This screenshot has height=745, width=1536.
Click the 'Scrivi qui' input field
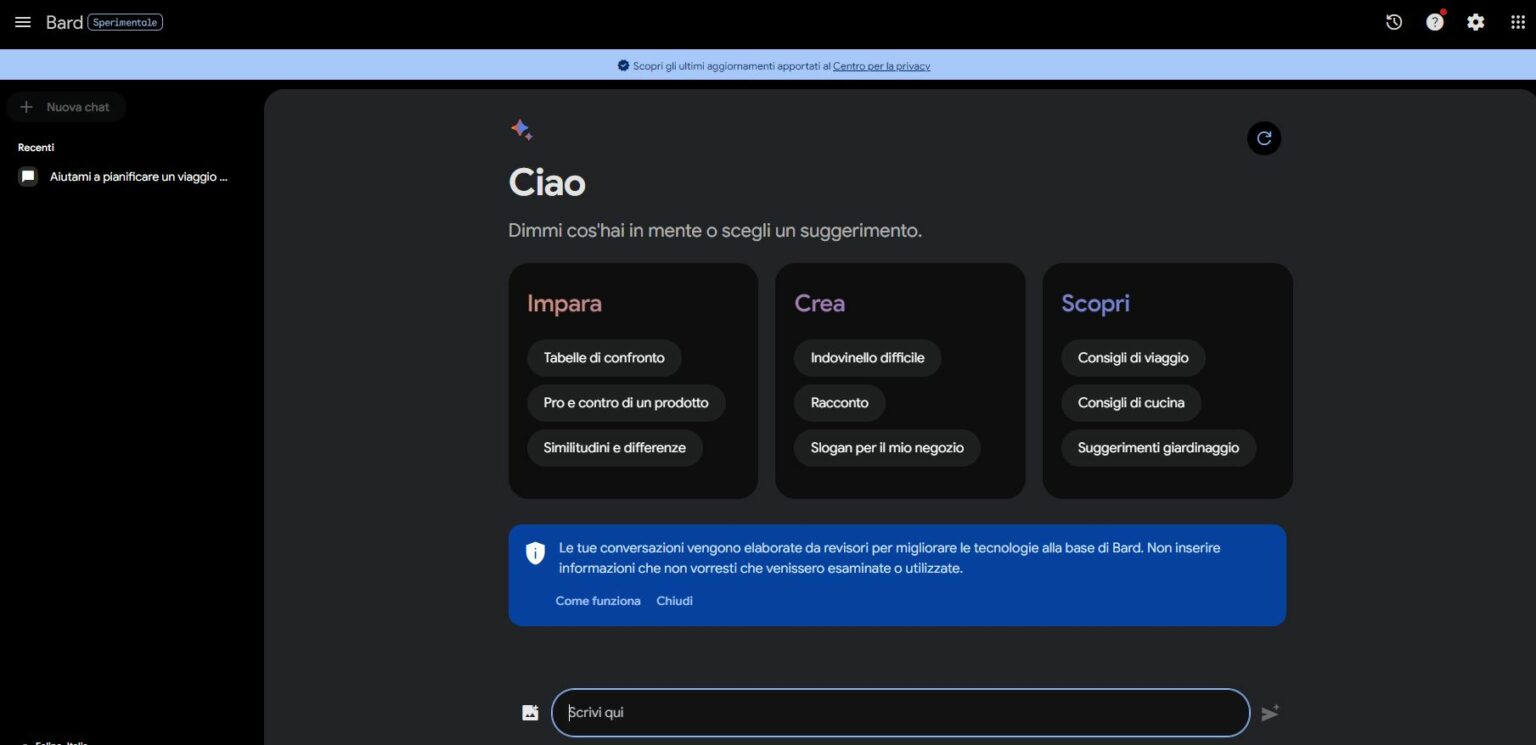coord(900,712)
